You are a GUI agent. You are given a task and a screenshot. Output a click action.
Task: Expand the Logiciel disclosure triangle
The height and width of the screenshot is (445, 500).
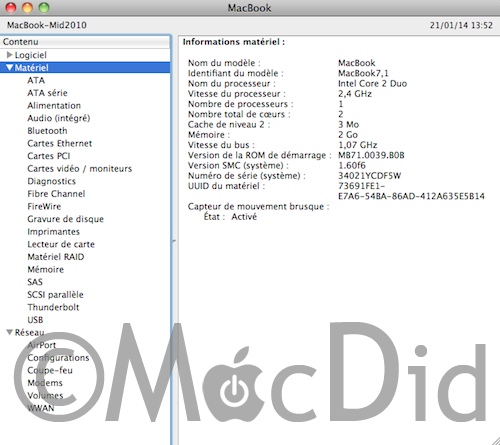pyautogui.click(x=10, y=55)
